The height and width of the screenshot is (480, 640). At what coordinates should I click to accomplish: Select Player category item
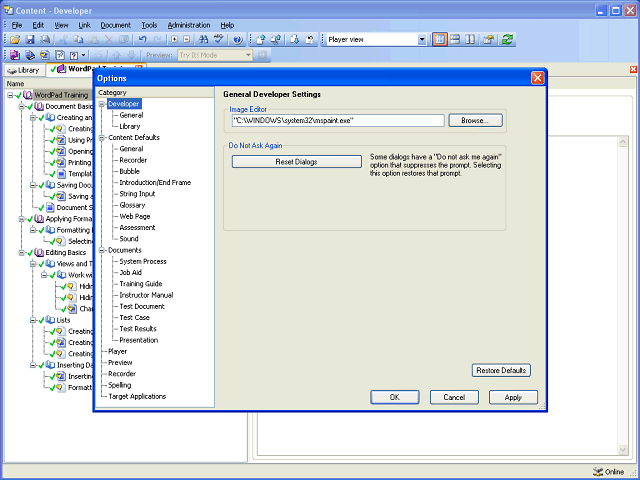pos(118,351)
